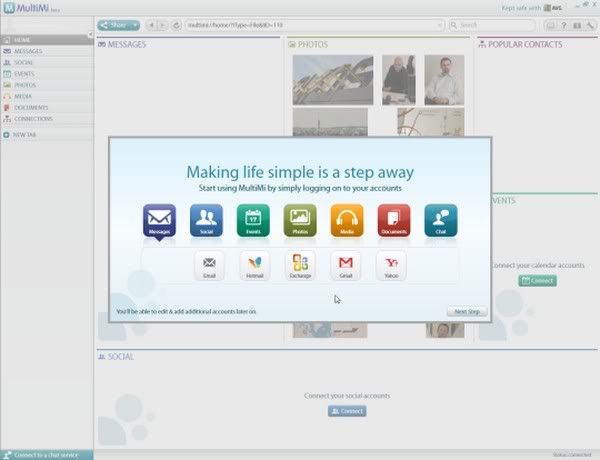Collapse the sidebar with arrow toggle
600x460 pixels.
pyautogui.click(x=90, y=35)
